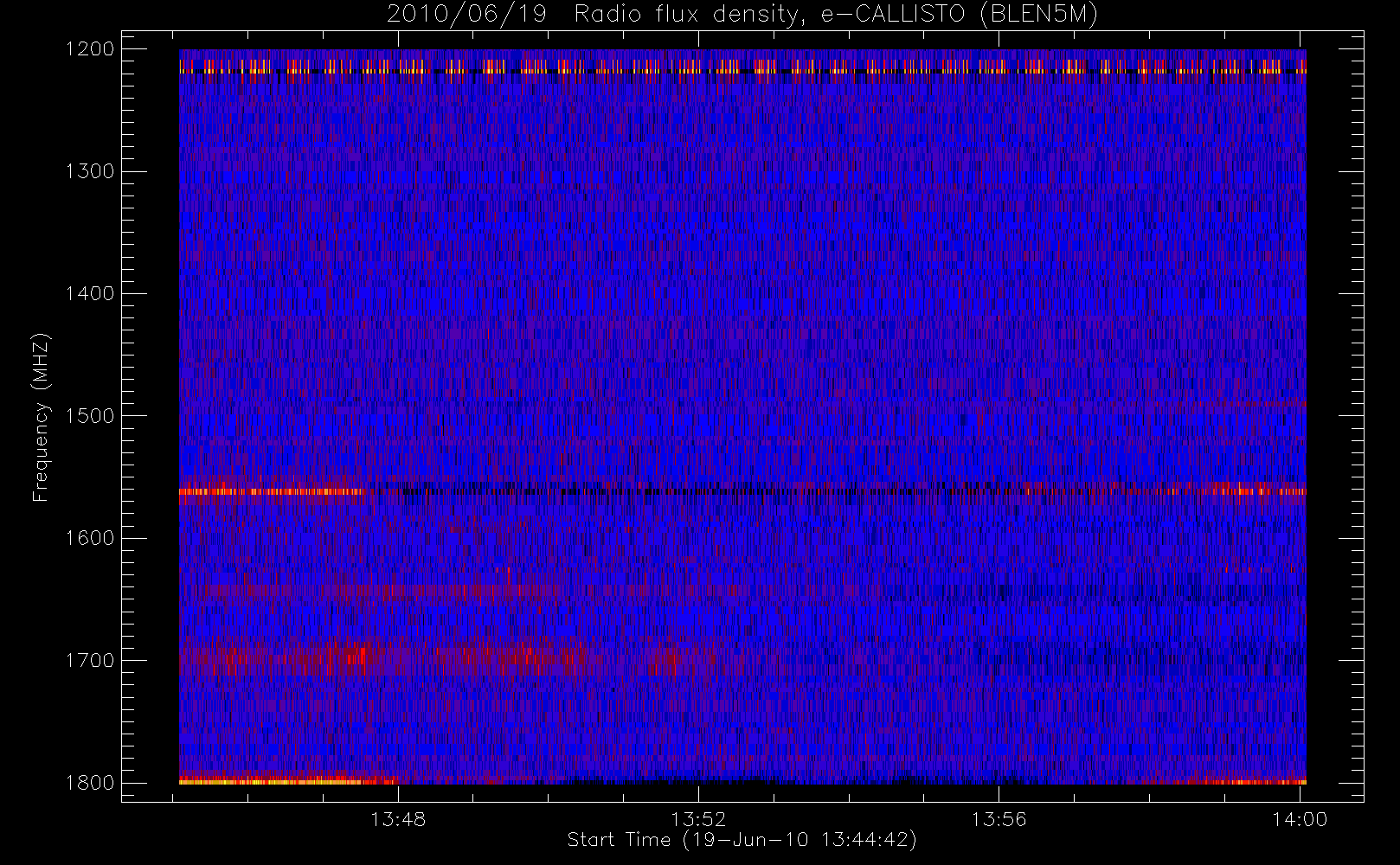Image resolution: width=1400 pixels, height=865 pixels.
Task: Select the 1800 frequency tick label
Action: (90, 783)
